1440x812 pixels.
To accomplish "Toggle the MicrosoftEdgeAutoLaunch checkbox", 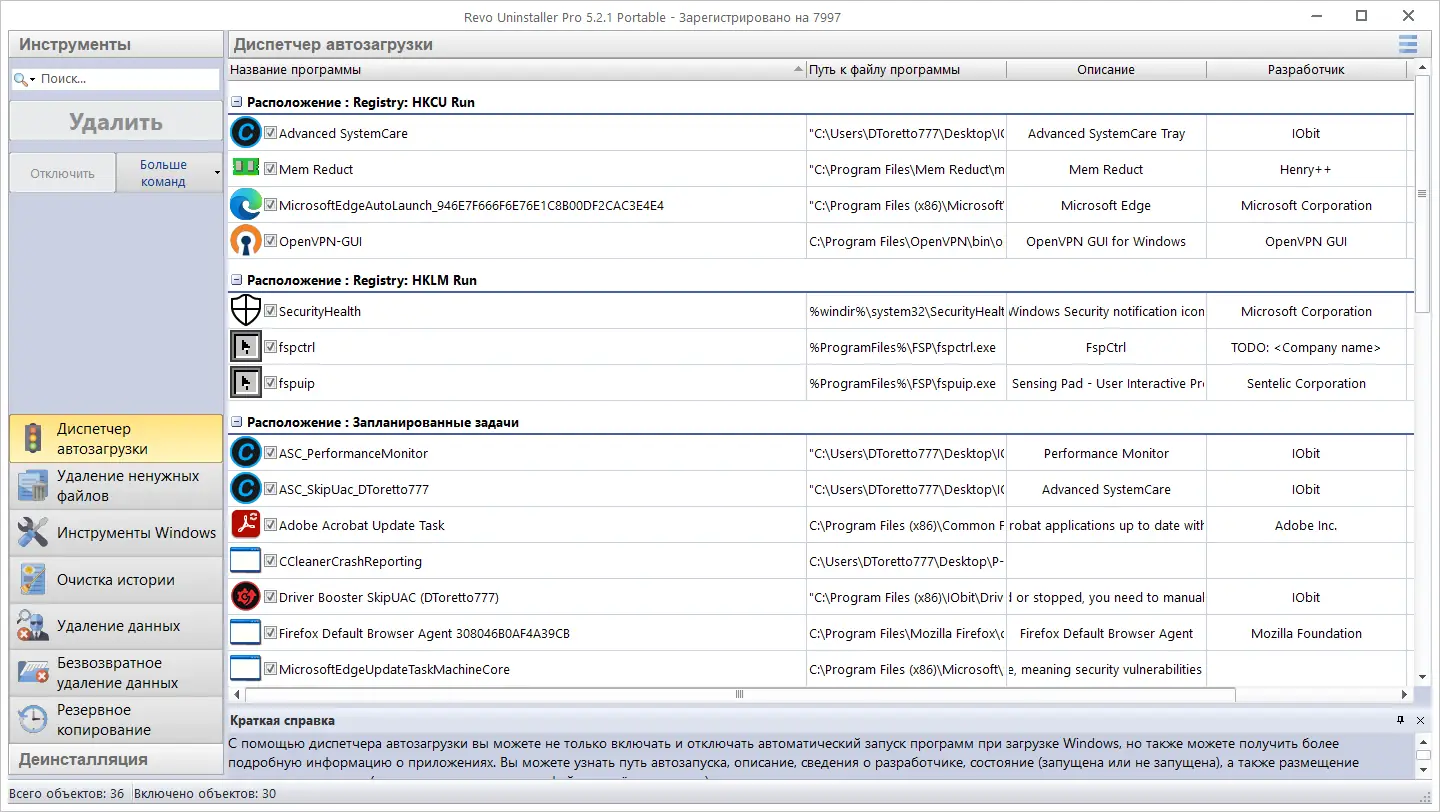I will [x=270, y=205].
